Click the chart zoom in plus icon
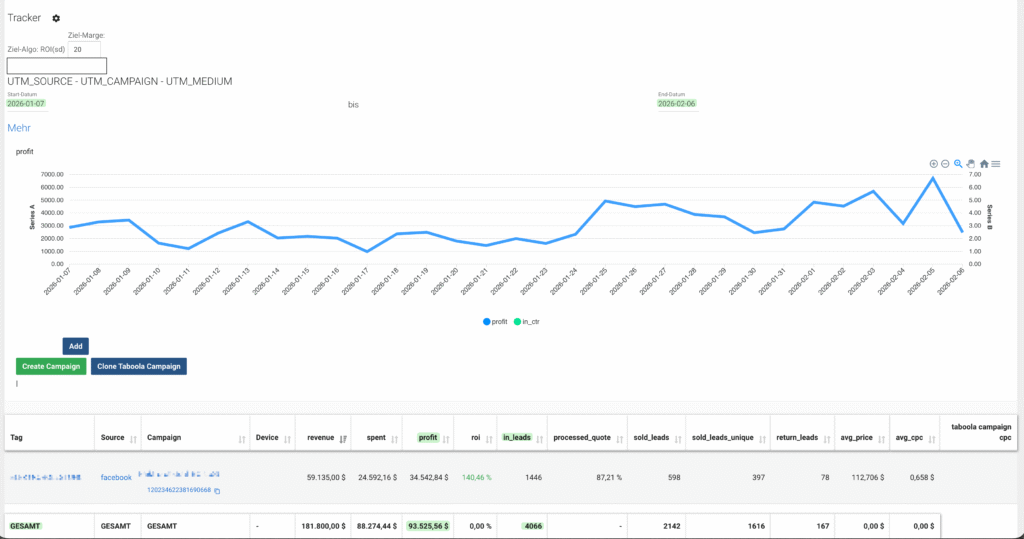The image size is (1024, 539). point(934,164)
